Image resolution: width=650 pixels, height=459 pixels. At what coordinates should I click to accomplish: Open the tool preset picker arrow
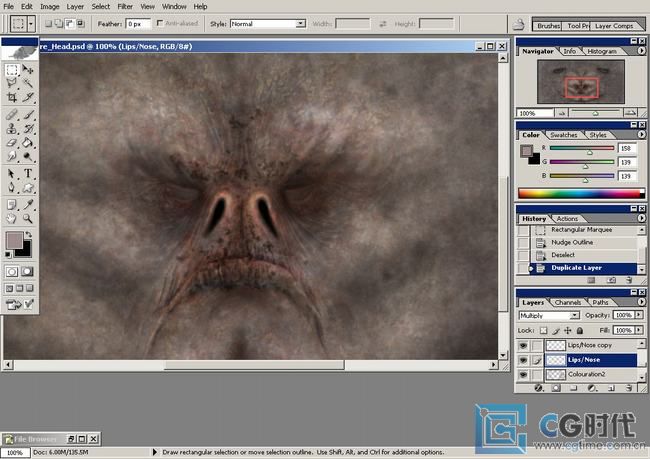(31, 24)
